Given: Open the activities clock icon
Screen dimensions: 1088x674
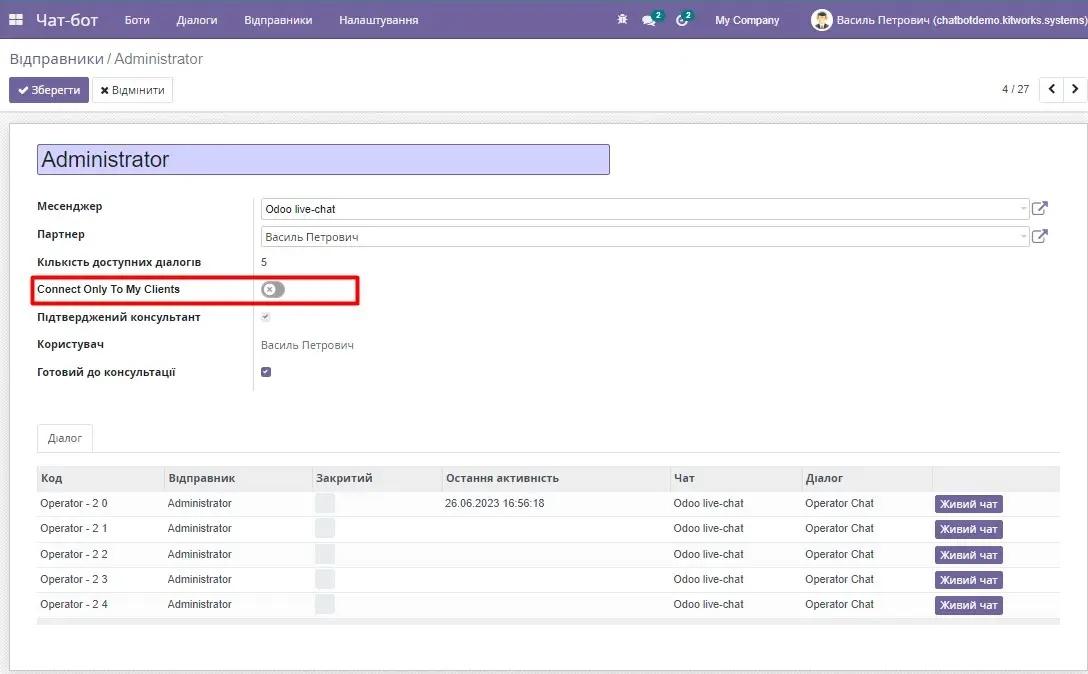Looking at the screenshot, I should [683, 20].
